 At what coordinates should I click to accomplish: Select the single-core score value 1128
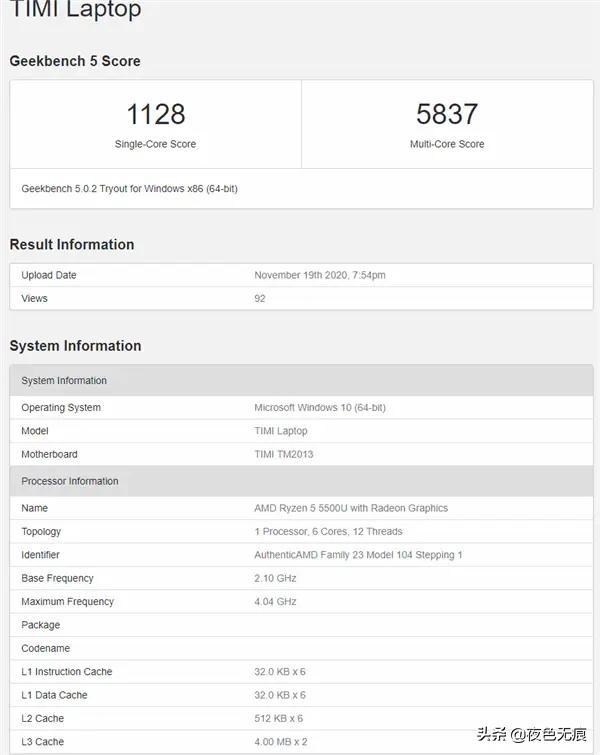tap(156, 114)
